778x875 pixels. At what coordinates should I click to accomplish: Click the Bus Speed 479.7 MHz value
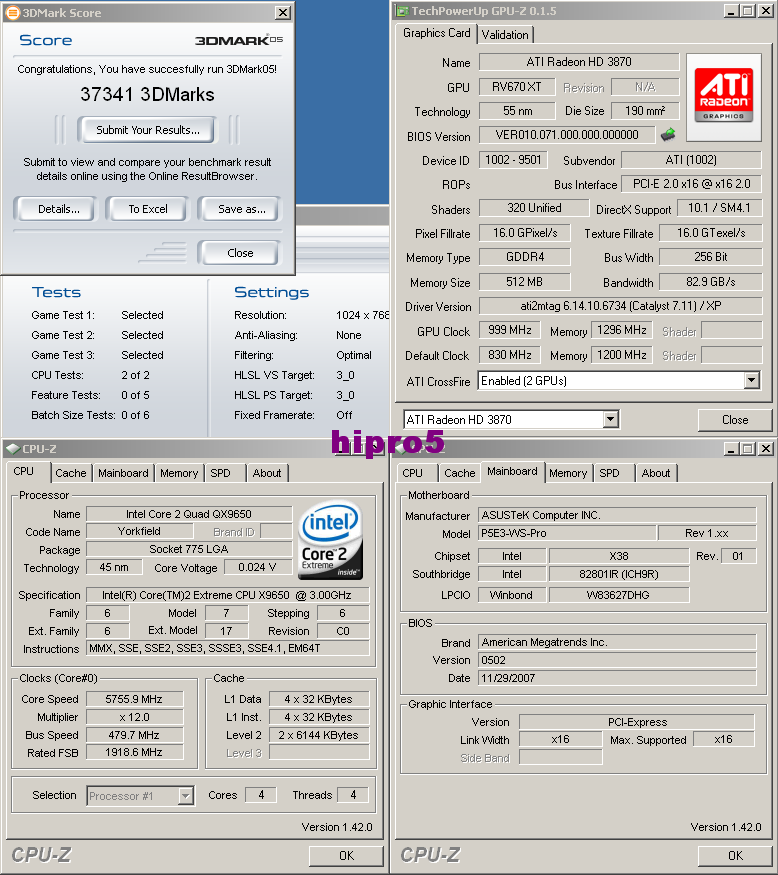click(134, 735)
